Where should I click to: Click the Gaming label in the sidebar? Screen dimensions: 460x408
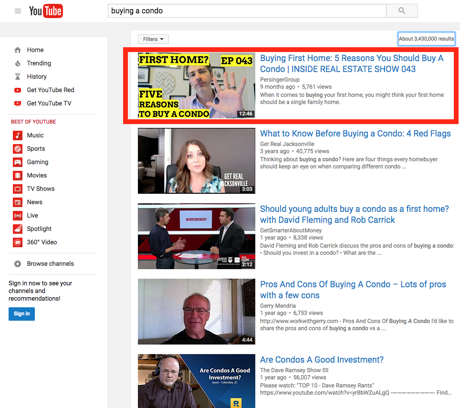click(38, 162)
